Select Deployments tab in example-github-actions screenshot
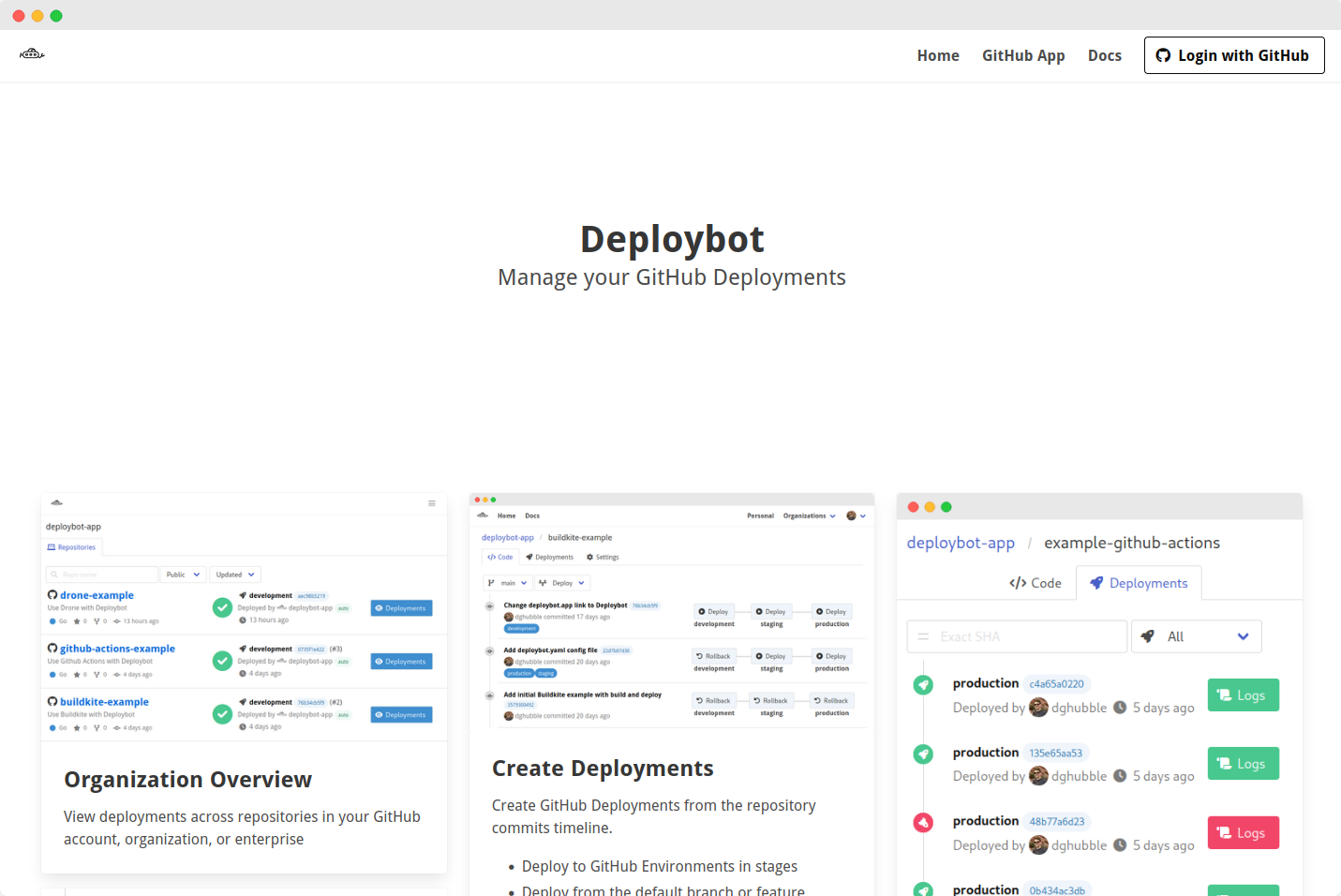1341x896 pixels. [x=1139, y=583]
